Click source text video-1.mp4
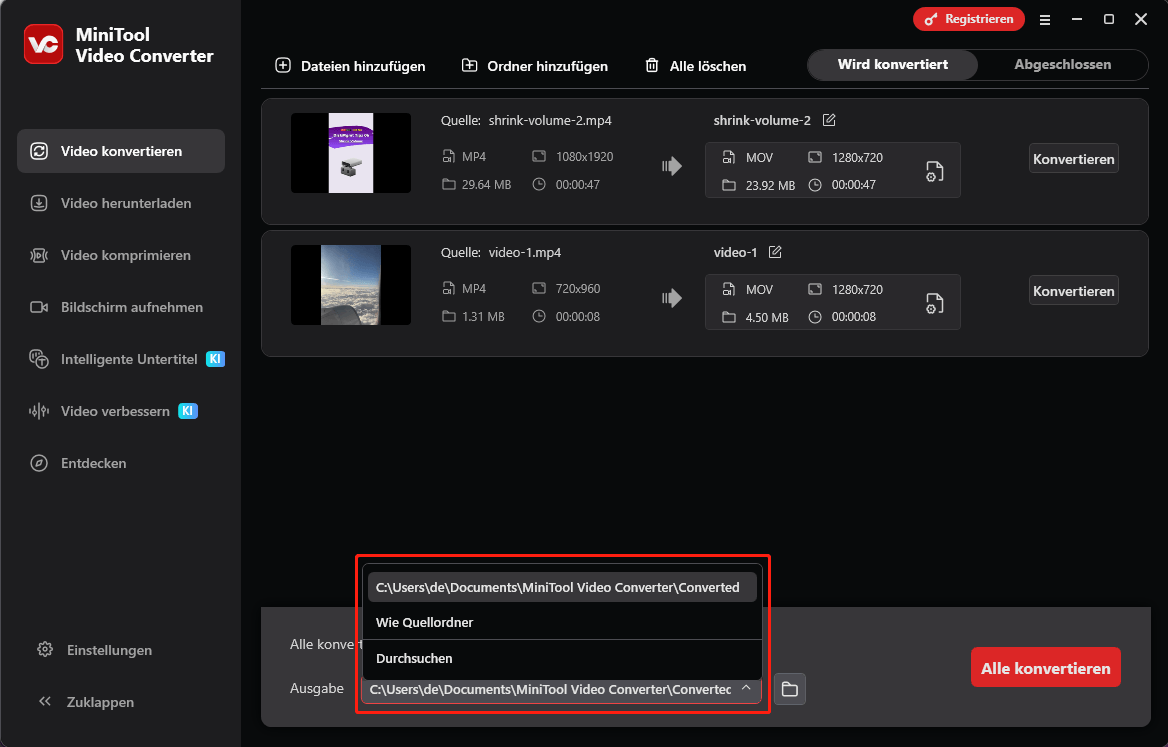This screenshot has width=1168, height=747. [x=524, y=252]
